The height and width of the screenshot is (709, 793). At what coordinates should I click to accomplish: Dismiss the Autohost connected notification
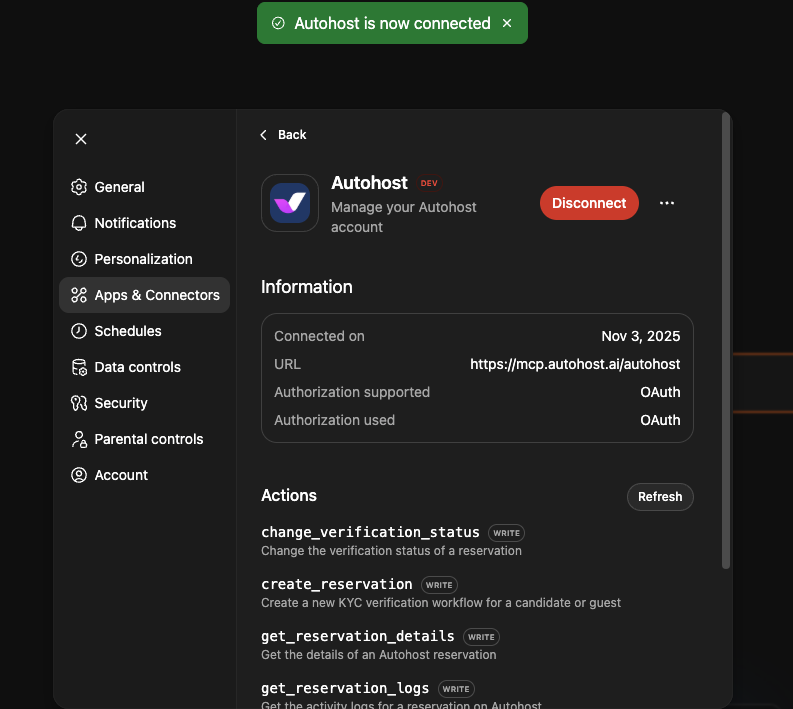(507, 23)
